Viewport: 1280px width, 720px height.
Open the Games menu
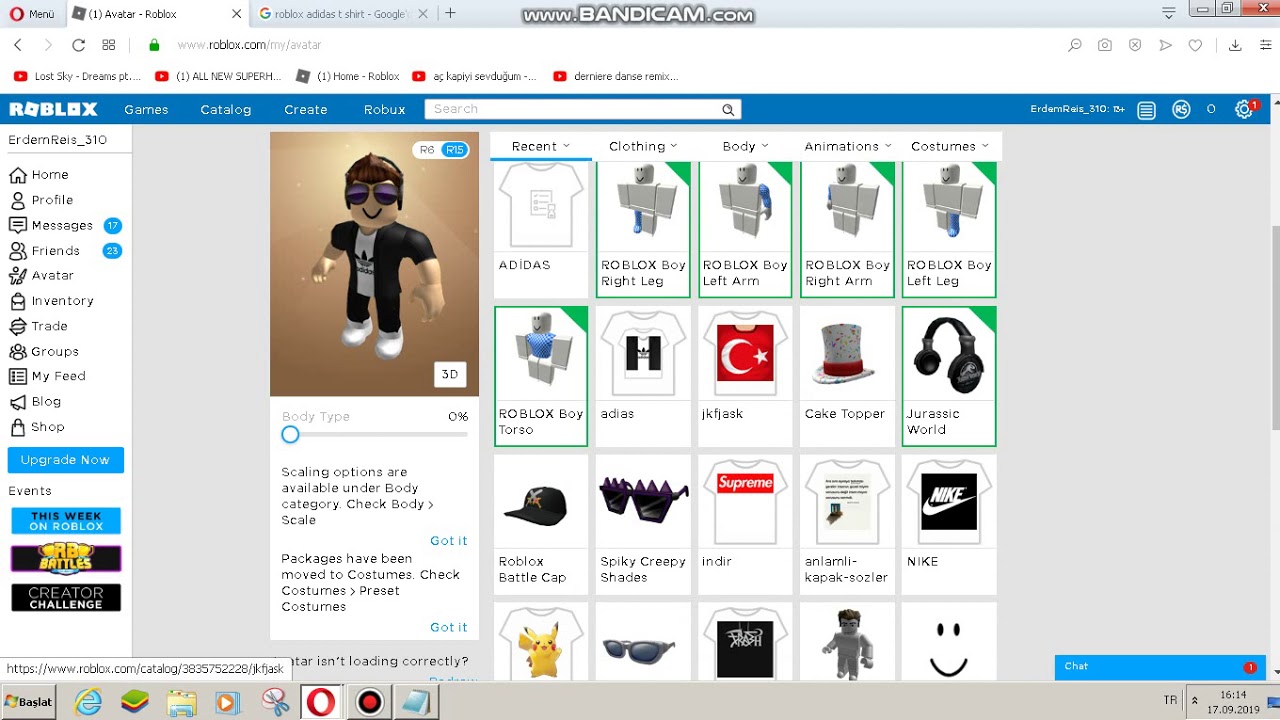[146, 110]
